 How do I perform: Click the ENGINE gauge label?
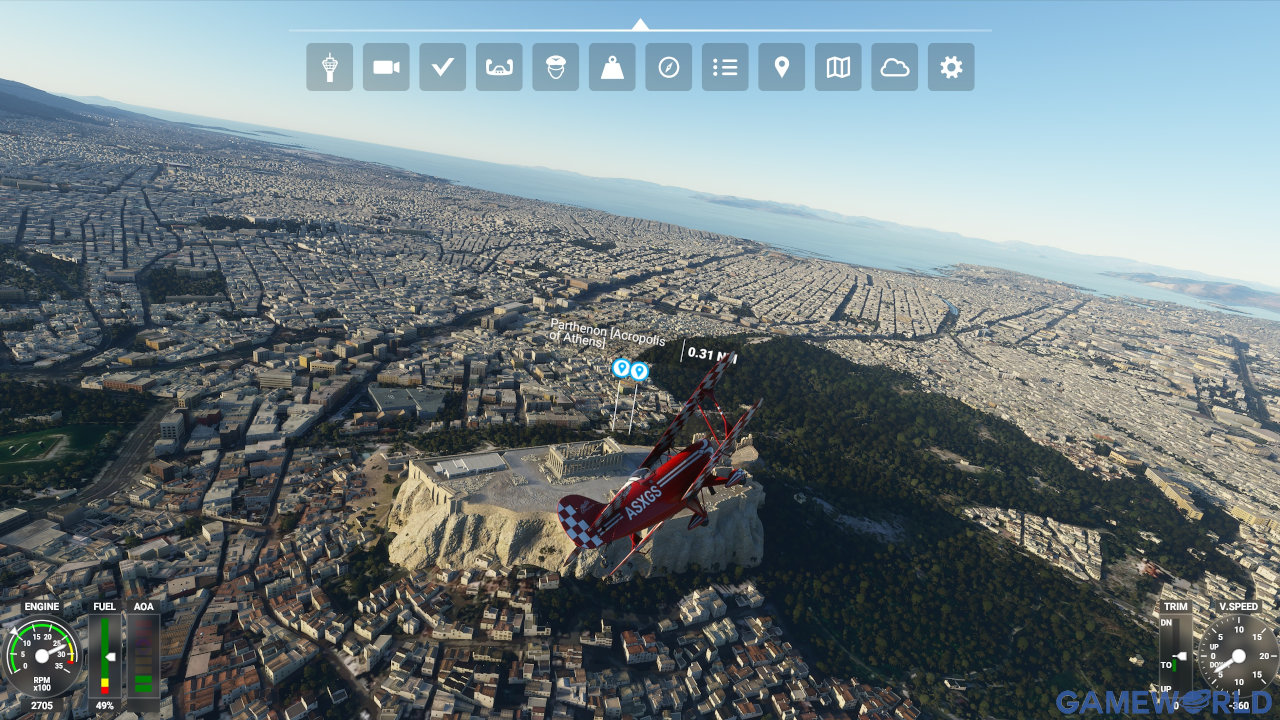(x=42, y=606)
